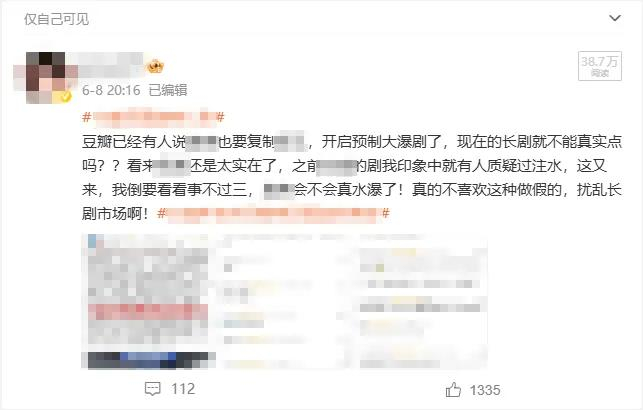The height and width of the screenshot is (410, 643).
Task: Click the 仅自己可见 visibility label
Action: tap(56, 19)
